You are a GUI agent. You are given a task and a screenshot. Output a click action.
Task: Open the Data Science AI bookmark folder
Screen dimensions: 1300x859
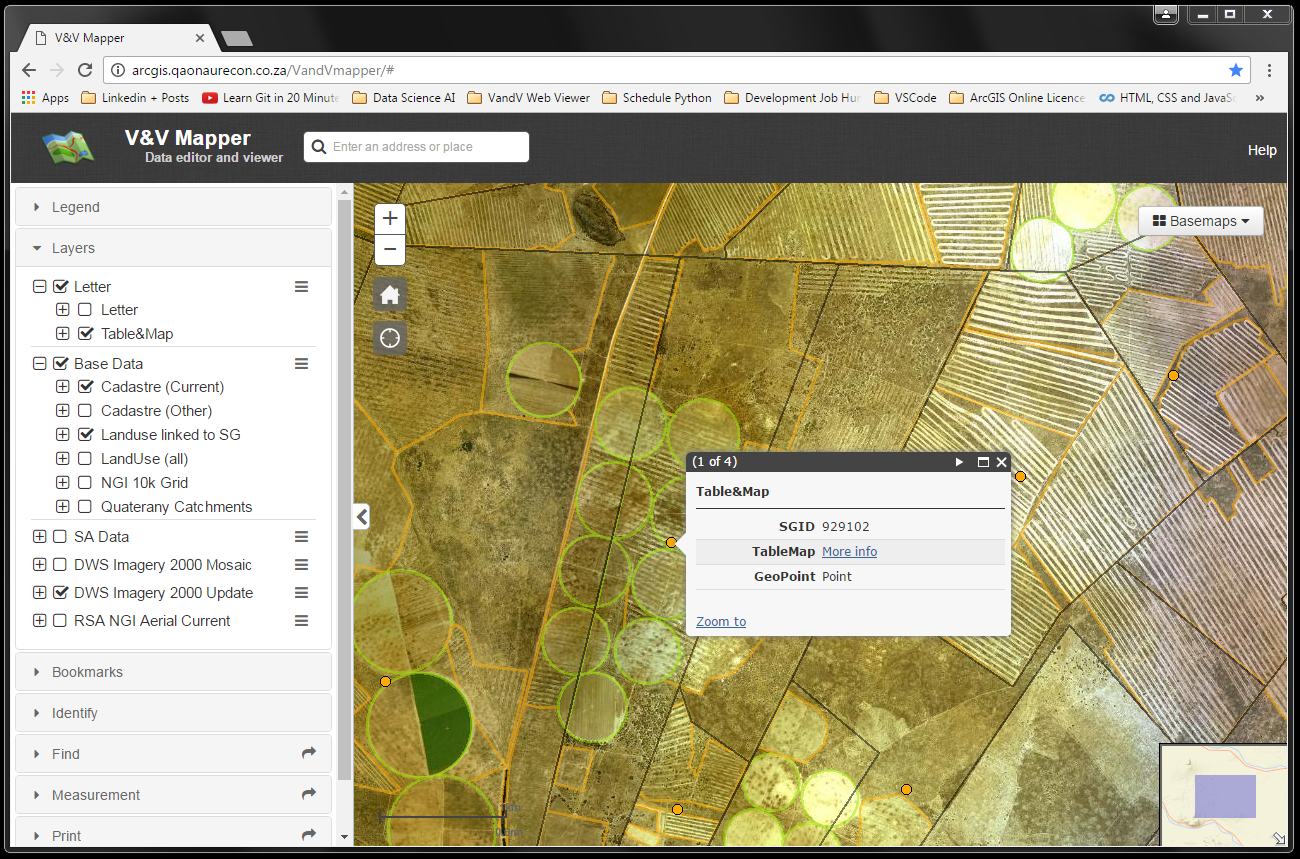pyautogui.click(x=404, y=98)
